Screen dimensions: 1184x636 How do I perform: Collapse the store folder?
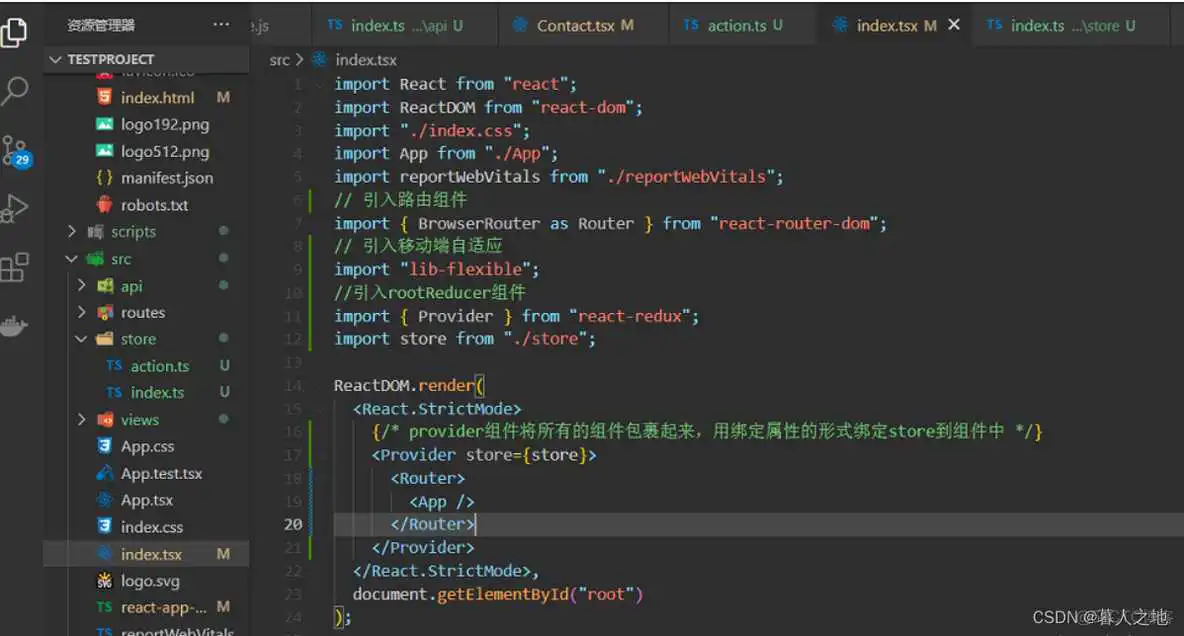click(x=81, y=338)
